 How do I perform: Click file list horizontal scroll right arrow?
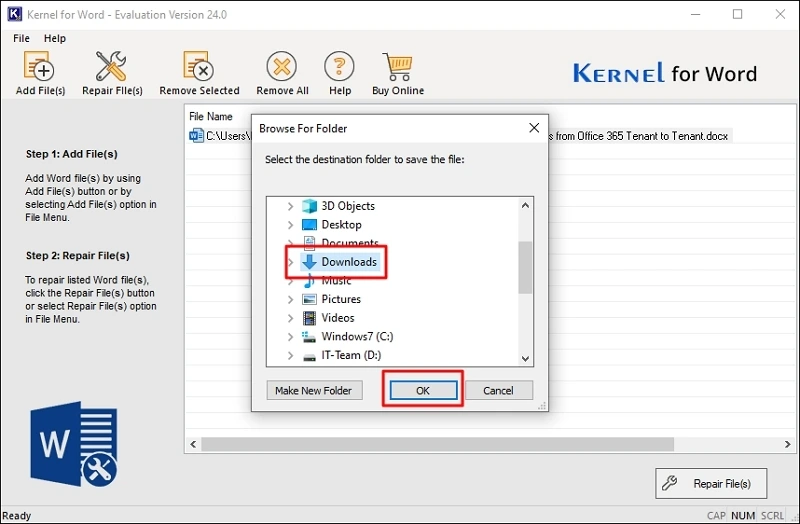787,444
